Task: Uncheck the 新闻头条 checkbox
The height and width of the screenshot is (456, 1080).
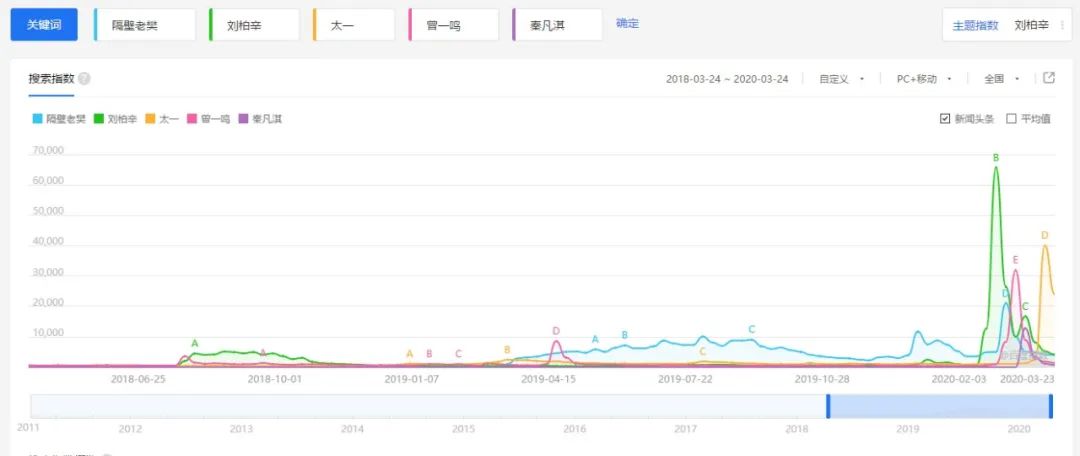Action: click(945, 119)
